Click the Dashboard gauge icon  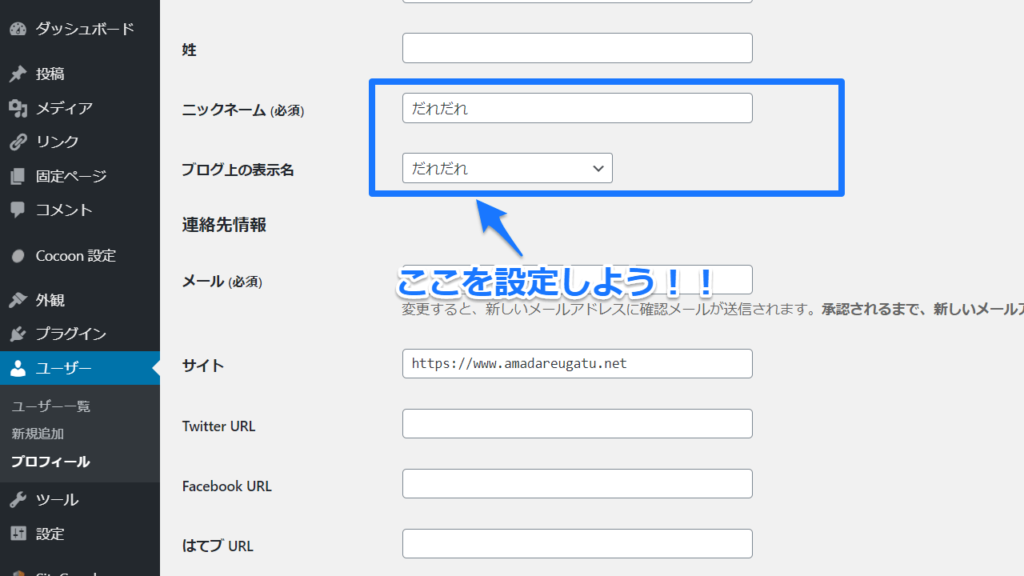(18, 29)
